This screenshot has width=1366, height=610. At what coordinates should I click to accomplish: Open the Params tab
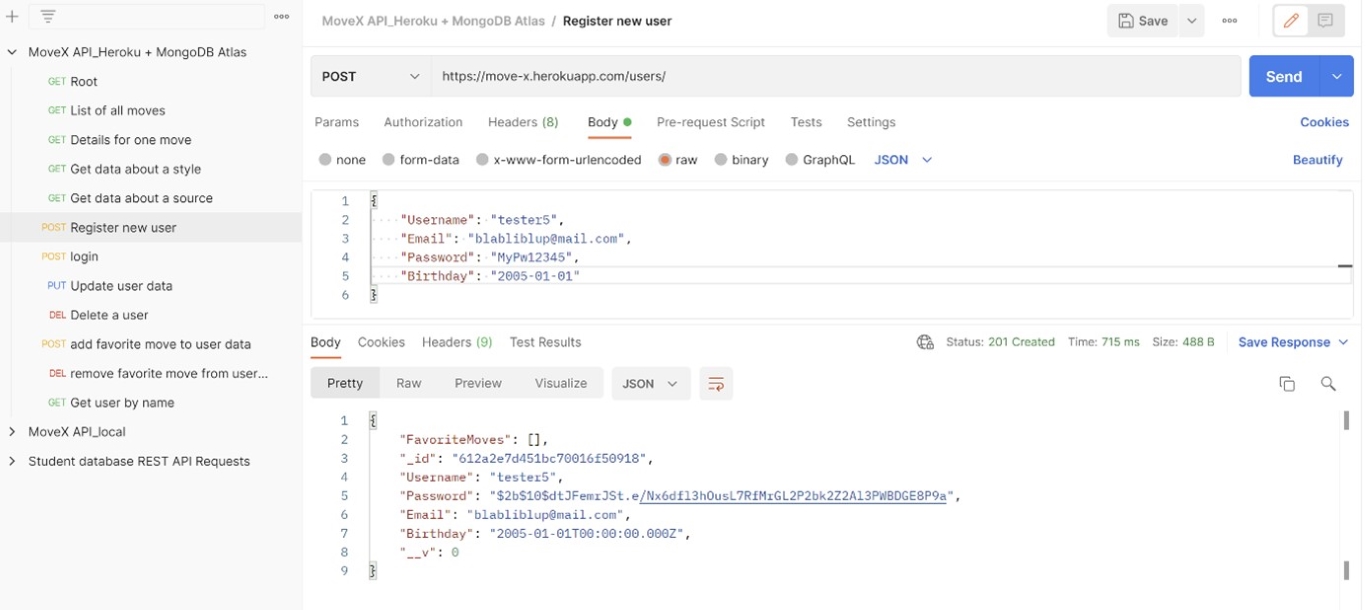(x=337, y=122)
